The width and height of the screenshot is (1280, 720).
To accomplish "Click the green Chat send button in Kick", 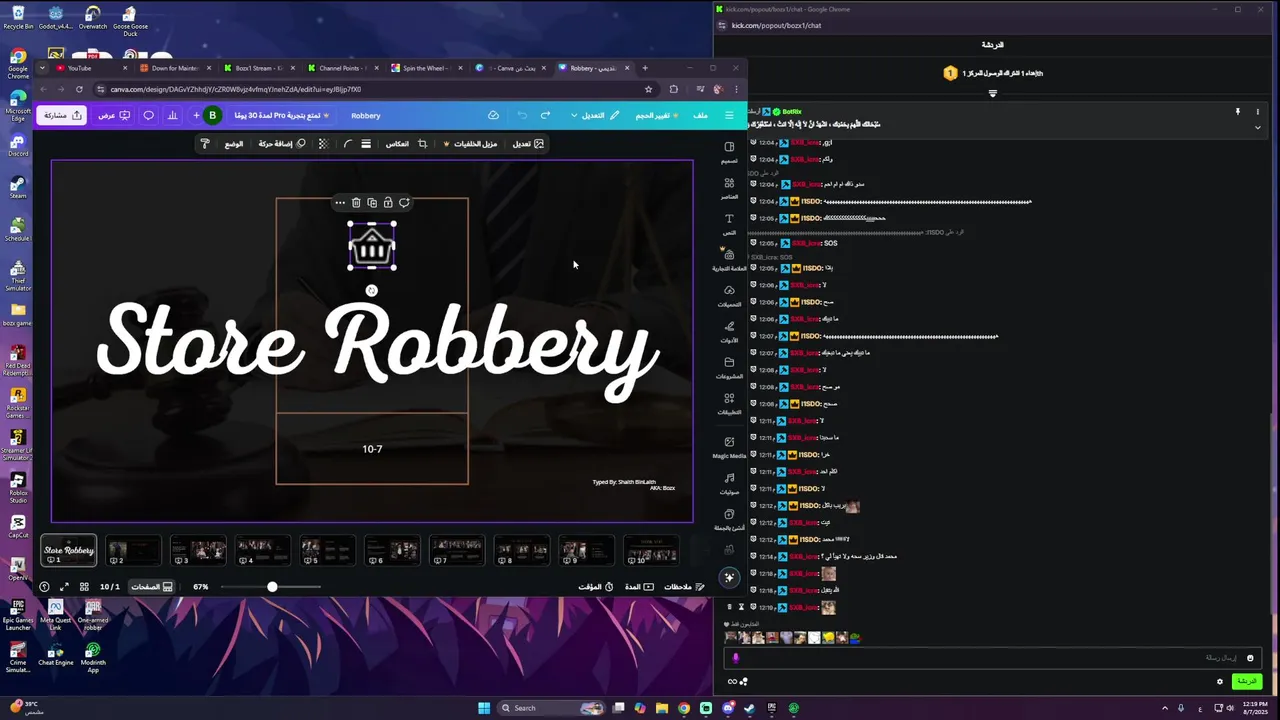I will pyautogui.click(x=1246, y=681).
